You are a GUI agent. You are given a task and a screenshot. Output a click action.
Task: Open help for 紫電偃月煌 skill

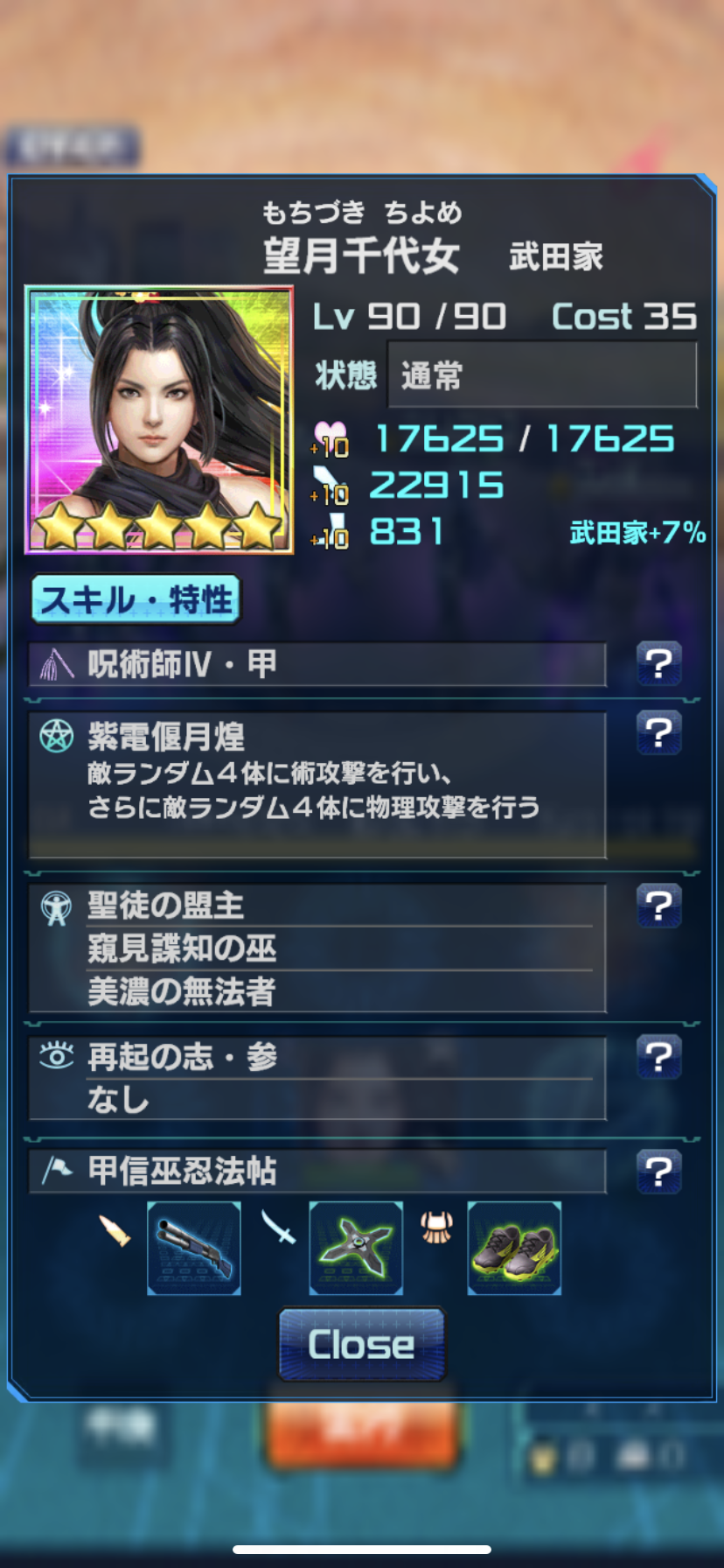coord(658,733)
